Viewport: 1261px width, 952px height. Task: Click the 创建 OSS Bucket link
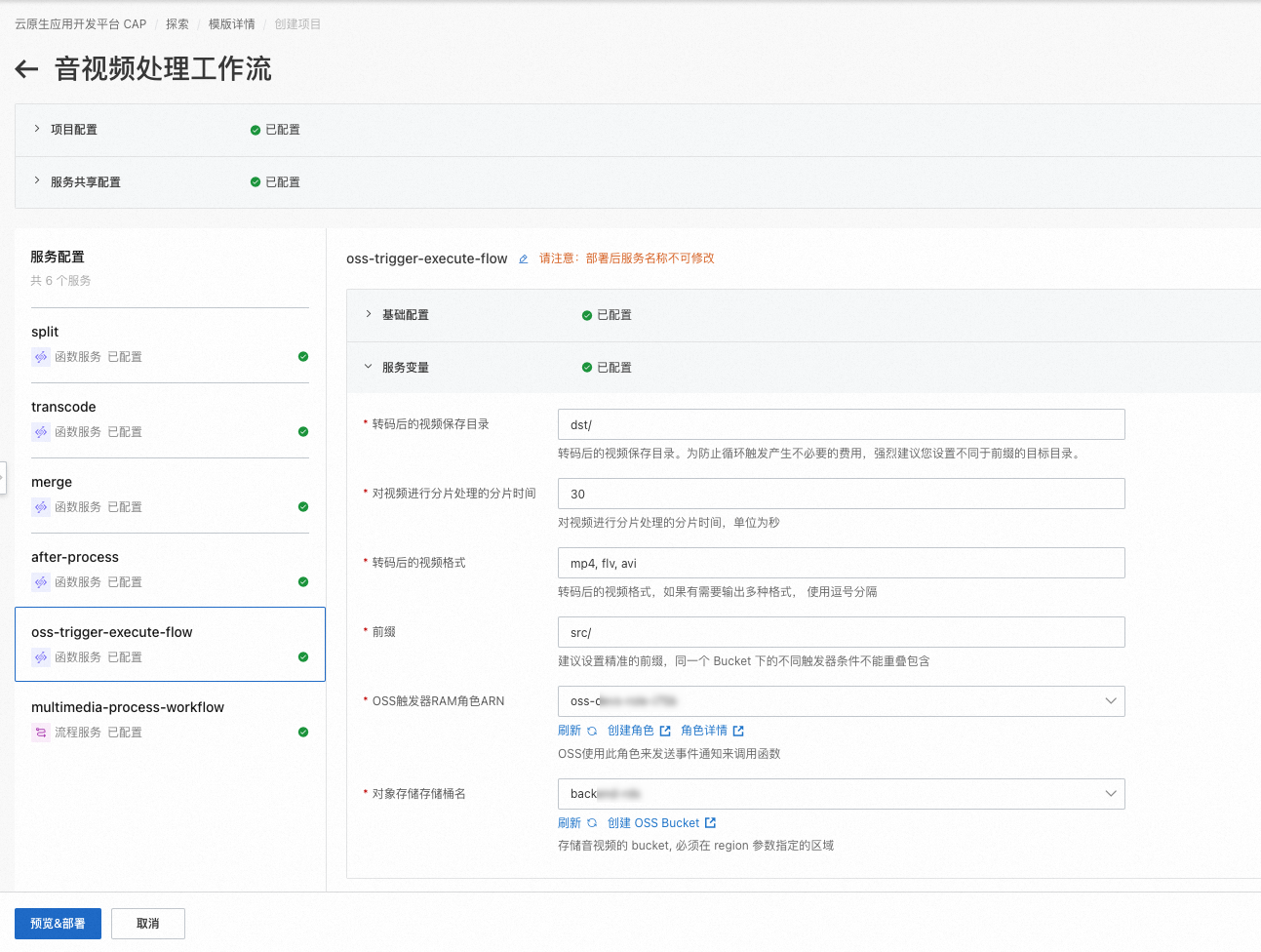653,823
